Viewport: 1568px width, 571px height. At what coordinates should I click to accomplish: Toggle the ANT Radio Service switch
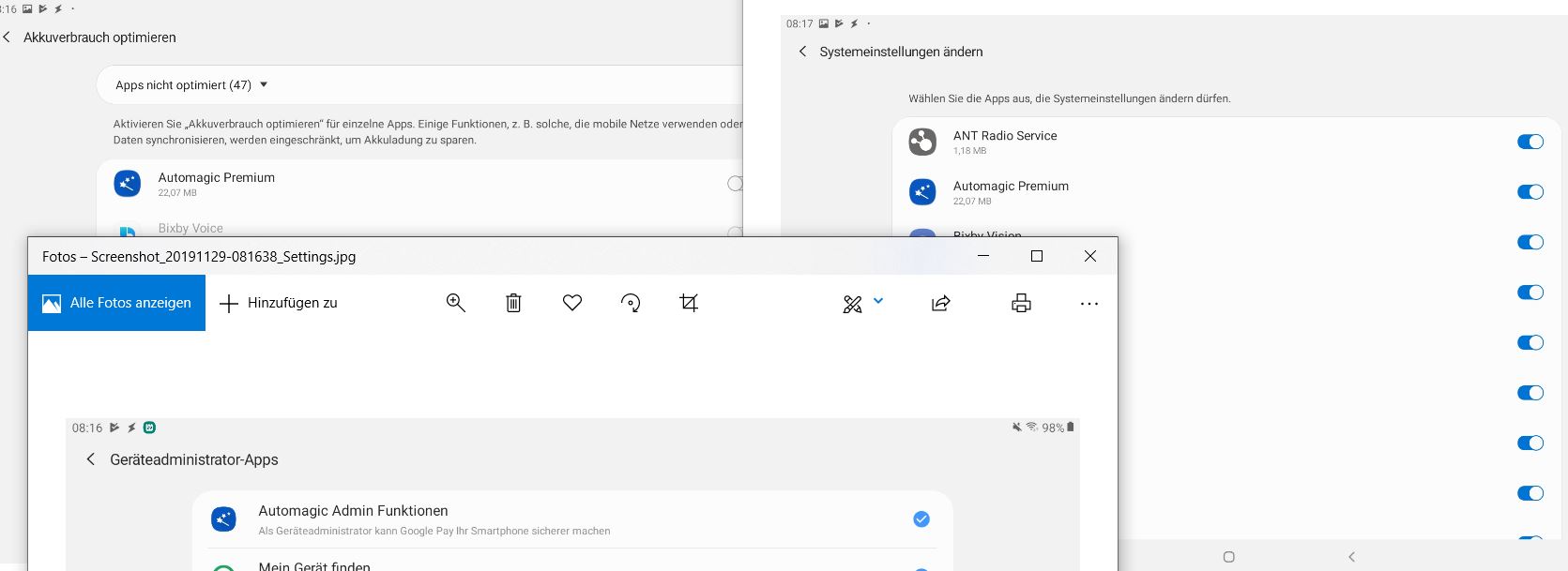click(1530, 142)
